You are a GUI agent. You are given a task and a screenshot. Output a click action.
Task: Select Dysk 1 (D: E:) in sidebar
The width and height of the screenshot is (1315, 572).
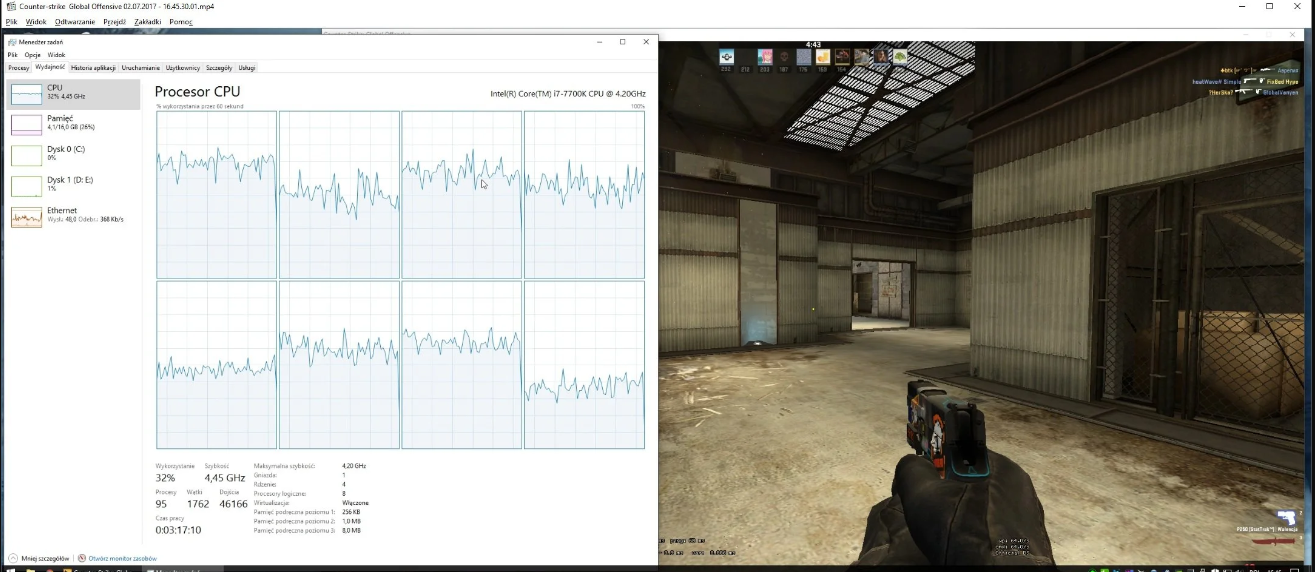pyautogui.click(x=74, y=185)
